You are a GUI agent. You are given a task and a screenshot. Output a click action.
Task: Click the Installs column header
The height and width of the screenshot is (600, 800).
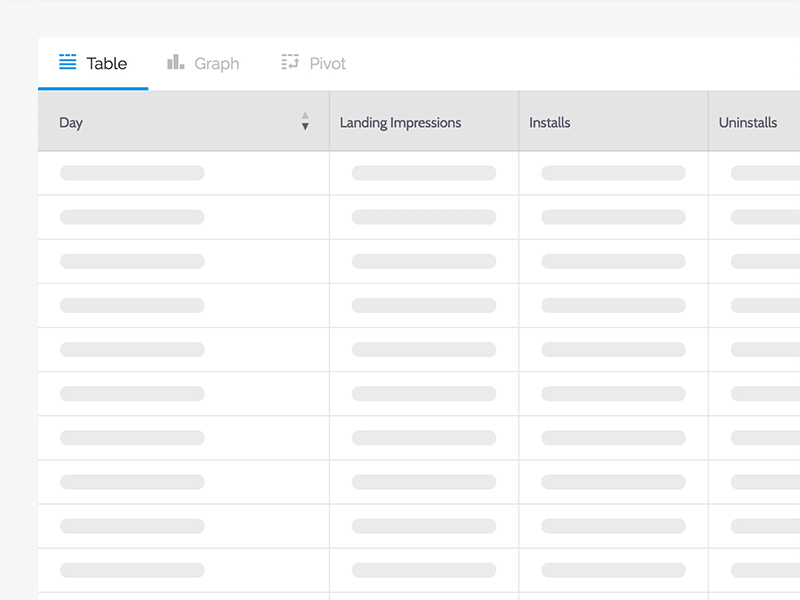[x=550, y=123]
